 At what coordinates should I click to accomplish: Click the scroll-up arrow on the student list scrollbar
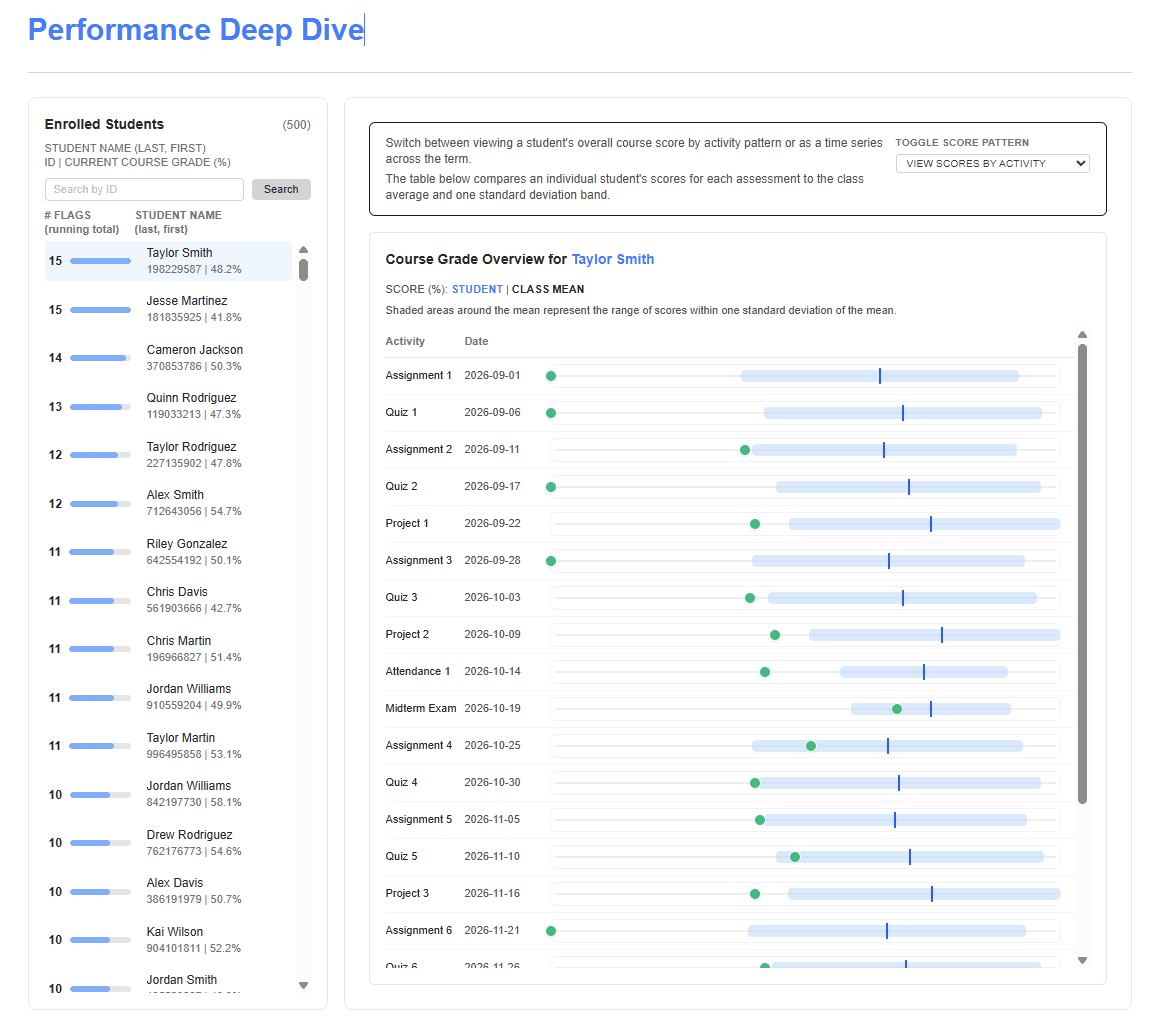pyautogui.click(x=303, y=249)
